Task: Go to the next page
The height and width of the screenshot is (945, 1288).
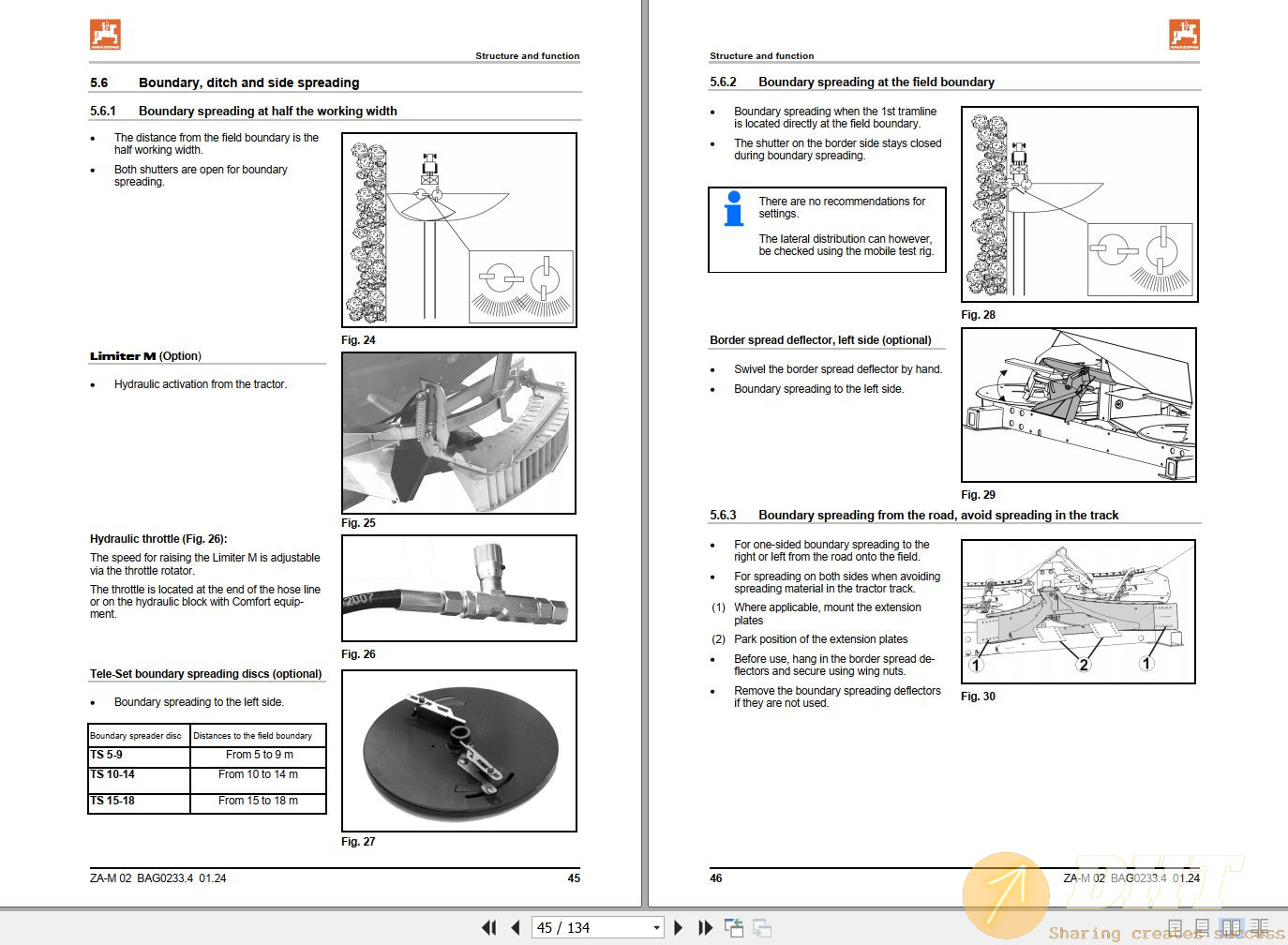Action: pos(679,927)
